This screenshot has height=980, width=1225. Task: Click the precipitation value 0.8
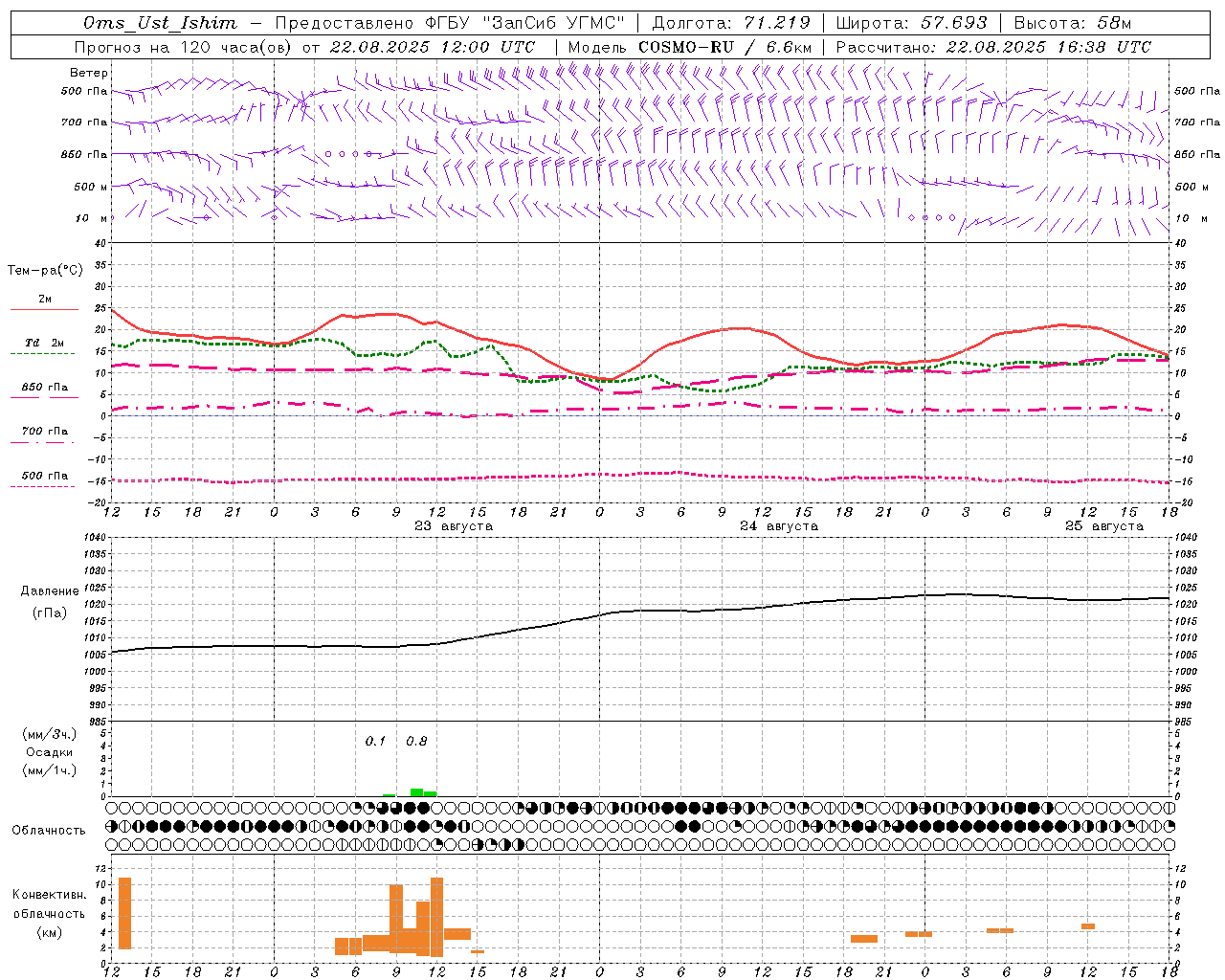416,742
